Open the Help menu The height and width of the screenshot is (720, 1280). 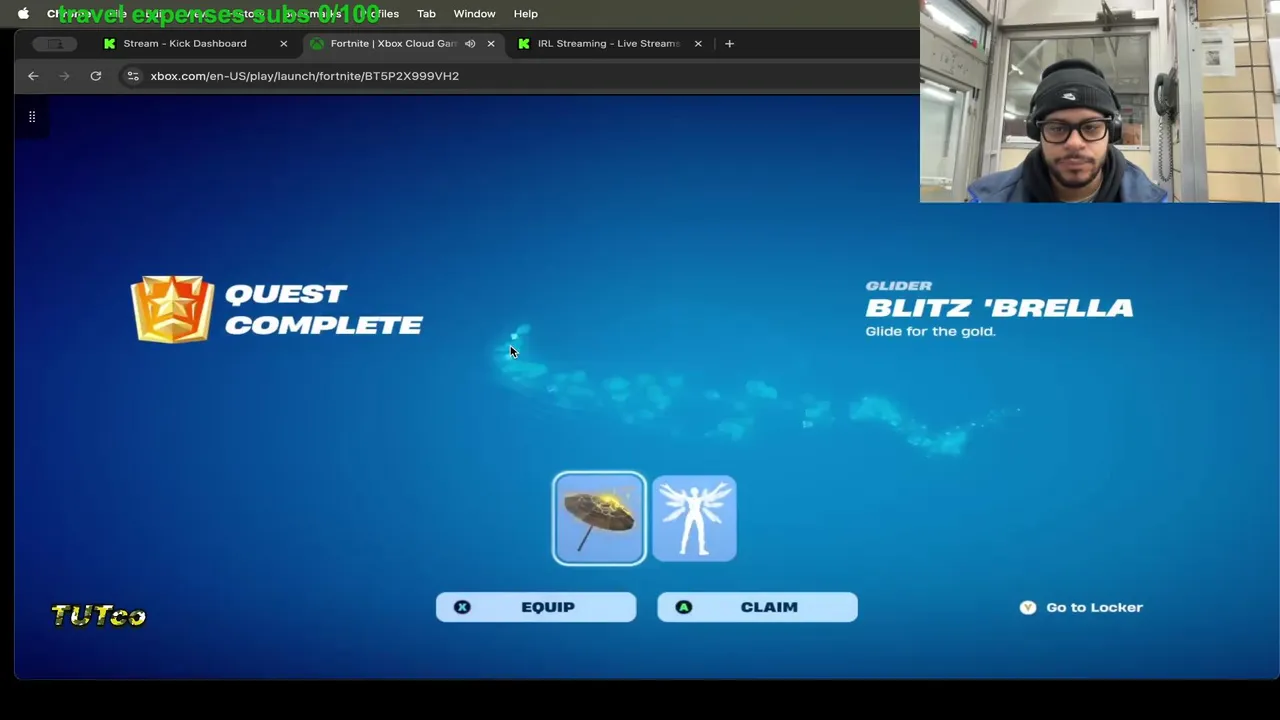[x=526, y=14]
